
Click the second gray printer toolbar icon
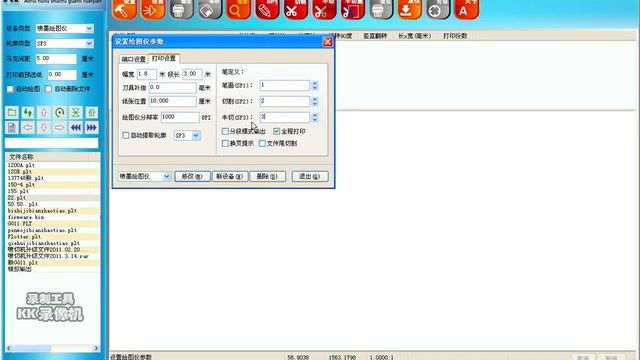(x=381, y=9)
